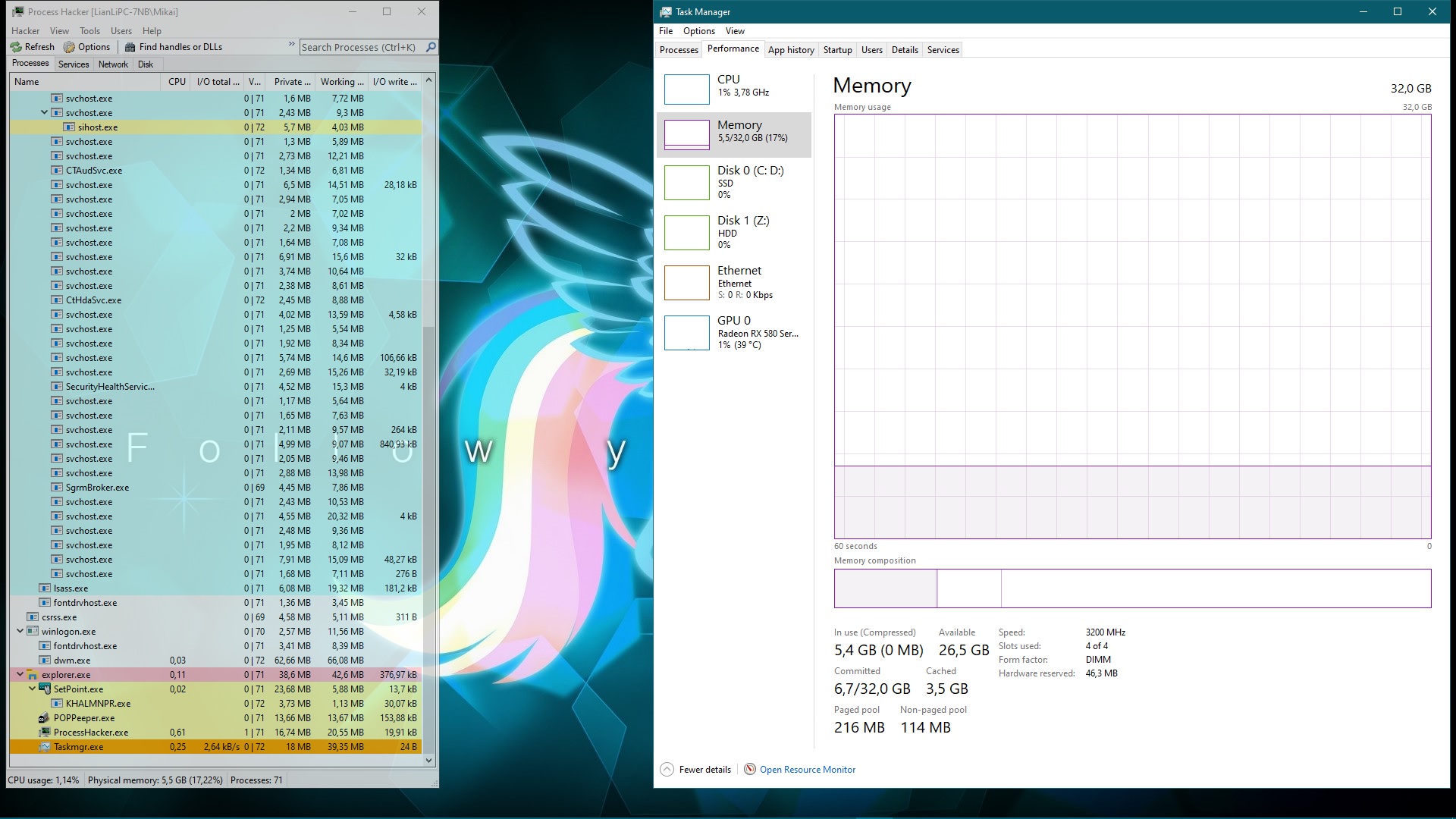Collapse the SetPoint.exe tree node
The image size is (1456, 819).
[32, 689]
